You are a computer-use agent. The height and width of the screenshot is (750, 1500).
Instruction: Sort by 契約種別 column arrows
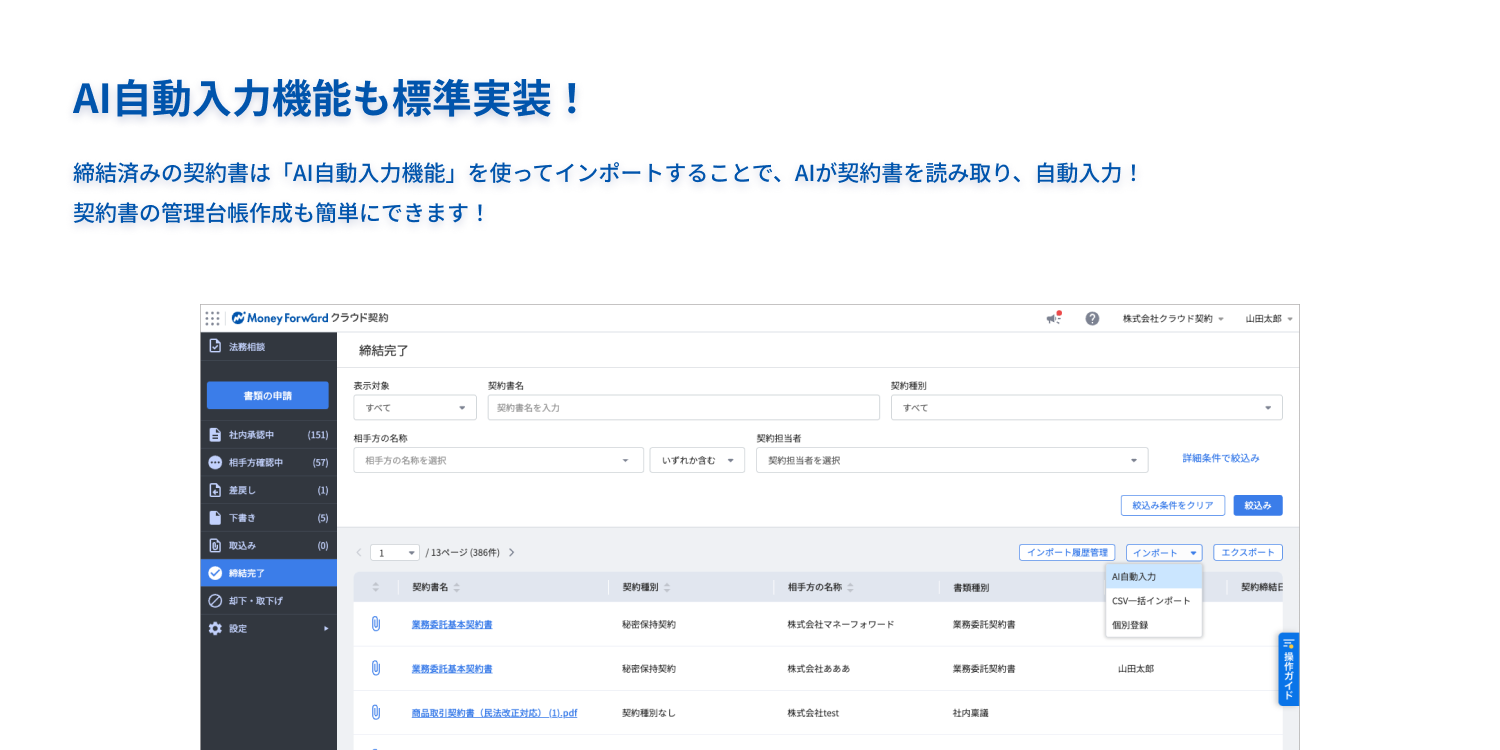(667, 588)
